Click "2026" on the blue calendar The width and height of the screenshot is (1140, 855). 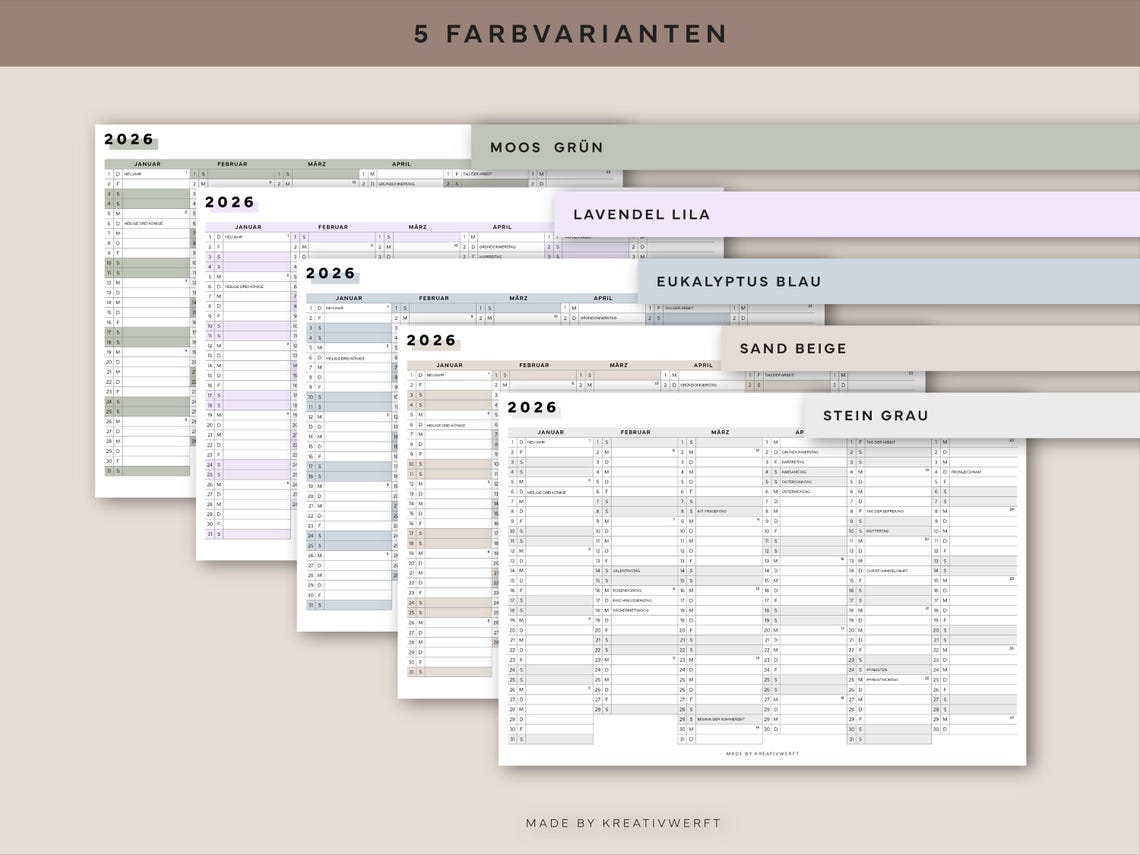coord(331,273)
